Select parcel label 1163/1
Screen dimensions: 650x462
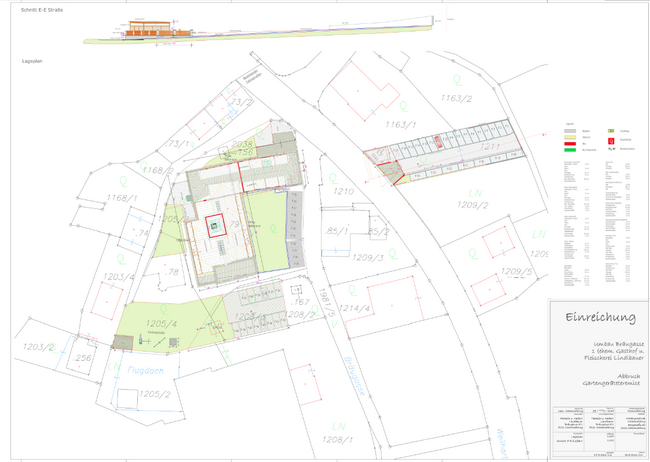(x=401, y=124)
